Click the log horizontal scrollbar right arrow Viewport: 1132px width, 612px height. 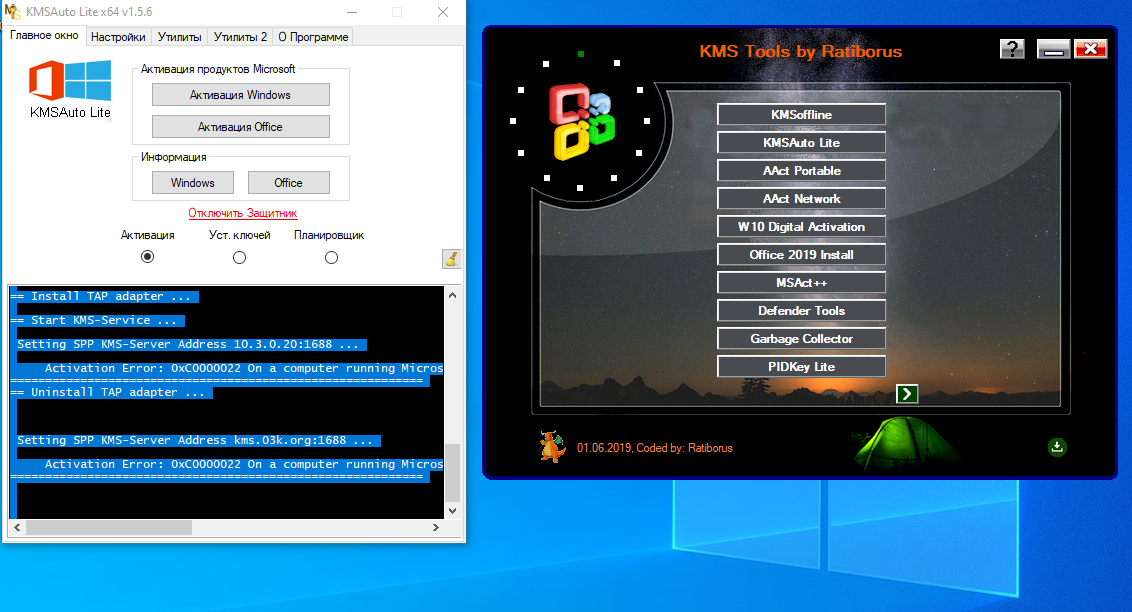435,528
